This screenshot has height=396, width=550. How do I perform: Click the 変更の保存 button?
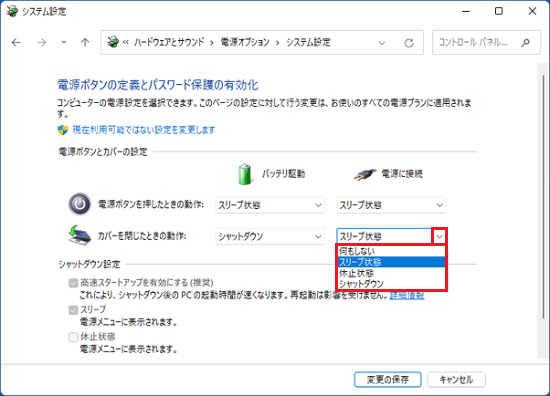pyautogui.click(x=388, y=380)
